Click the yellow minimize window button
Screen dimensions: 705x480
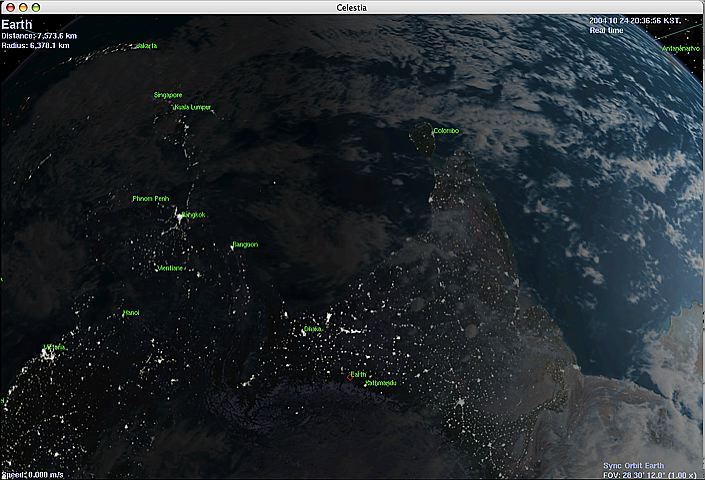coord(23,7)
